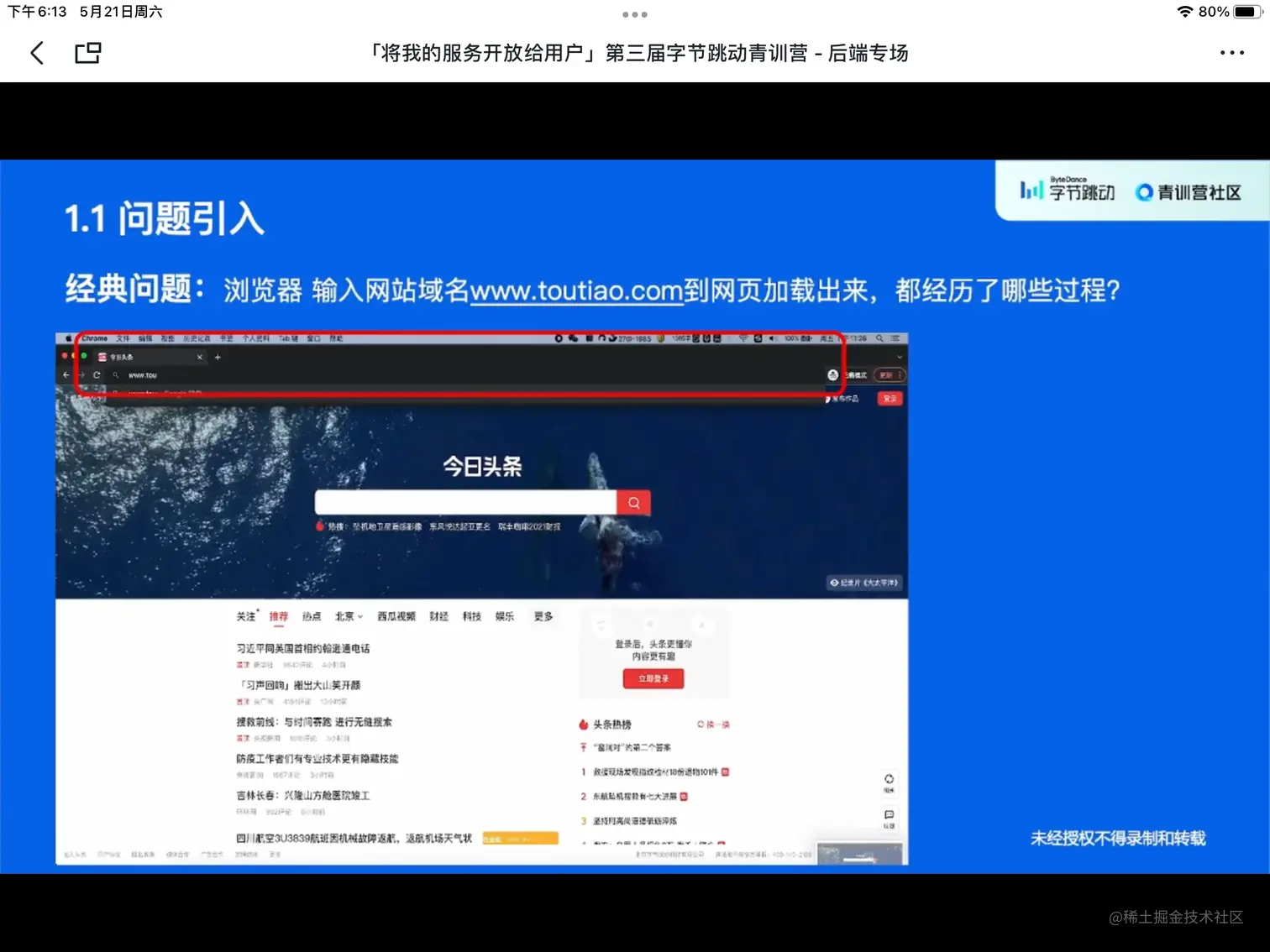
Task: Open headline 四川航空3U8839航班因机械故障返航
Action: (354, 838)
